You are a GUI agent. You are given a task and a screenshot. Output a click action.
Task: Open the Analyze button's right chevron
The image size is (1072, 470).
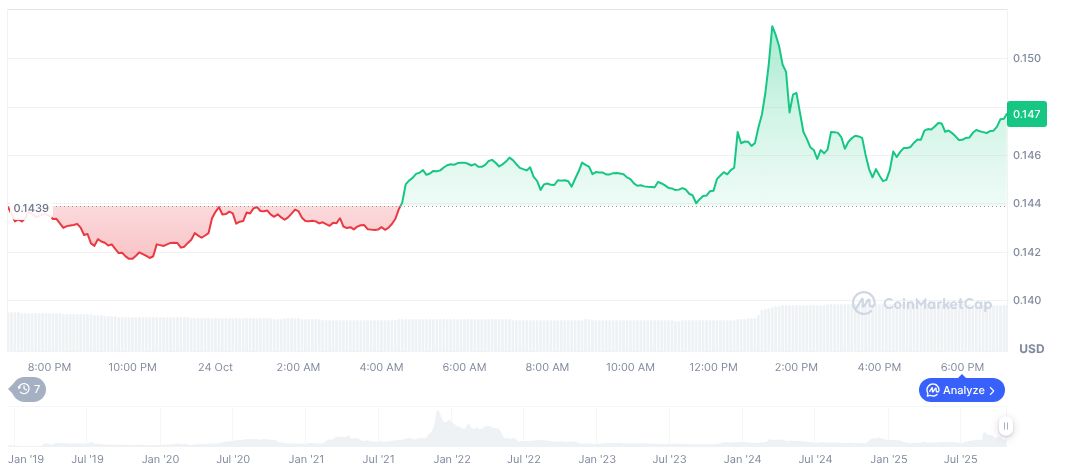[x=992, y=390]
